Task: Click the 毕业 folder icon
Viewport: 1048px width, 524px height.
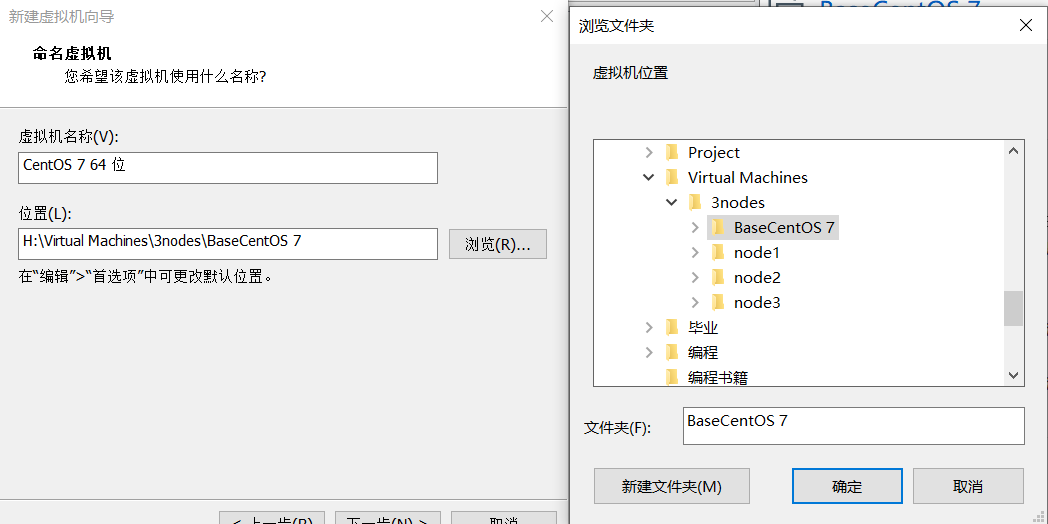Action: pos(672,328)
